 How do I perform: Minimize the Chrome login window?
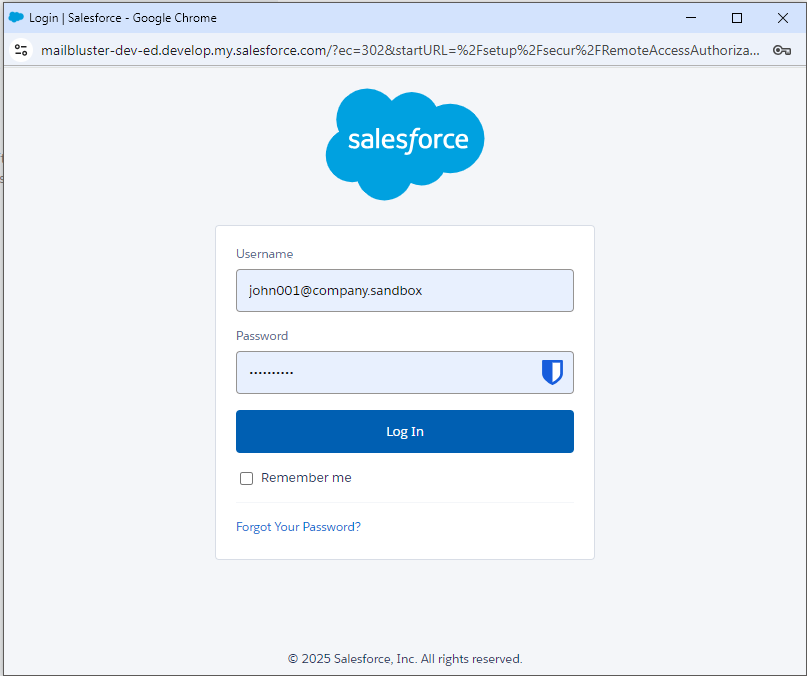[x=691, y=18]
